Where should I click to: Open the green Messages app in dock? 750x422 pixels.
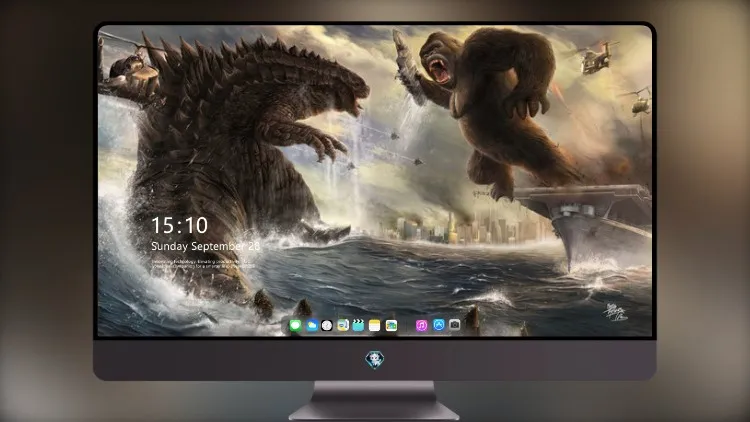coord(295,326)
